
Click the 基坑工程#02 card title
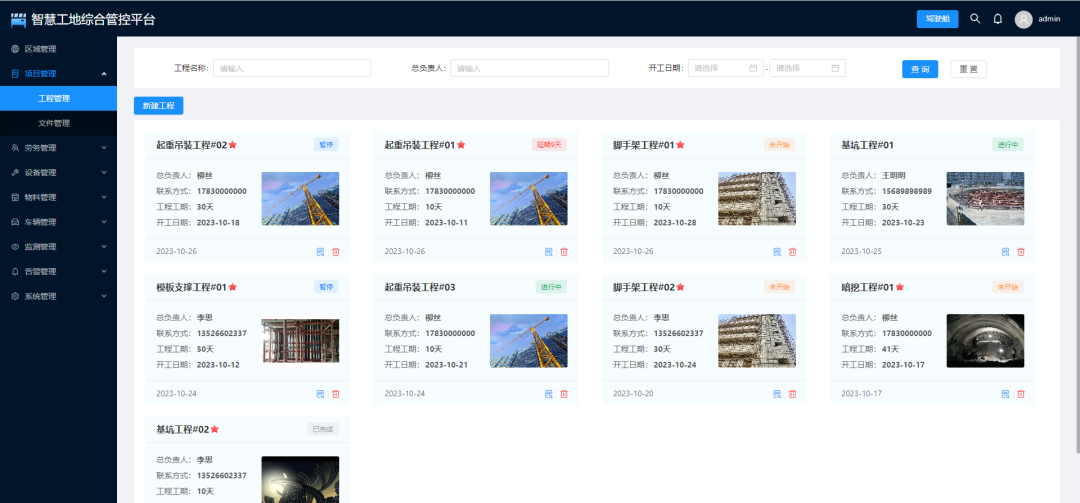point(183,429)
